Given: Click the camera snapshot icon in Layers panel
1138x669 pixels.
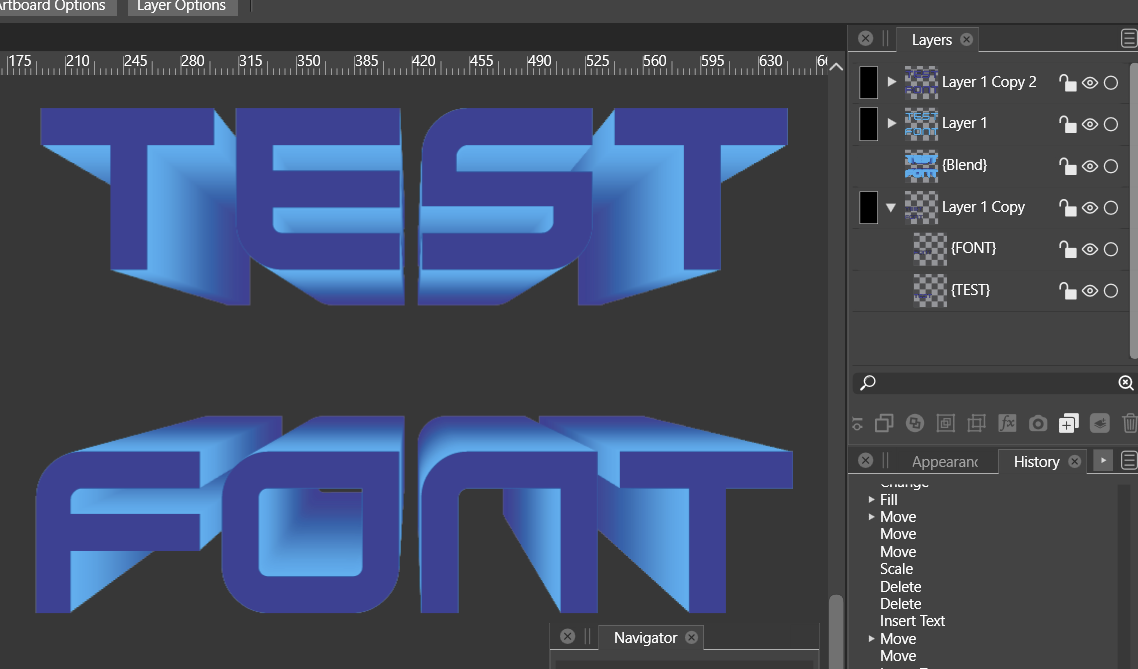Looking at the screenshot, I should pyautogui.click(x=1038, y=424).
